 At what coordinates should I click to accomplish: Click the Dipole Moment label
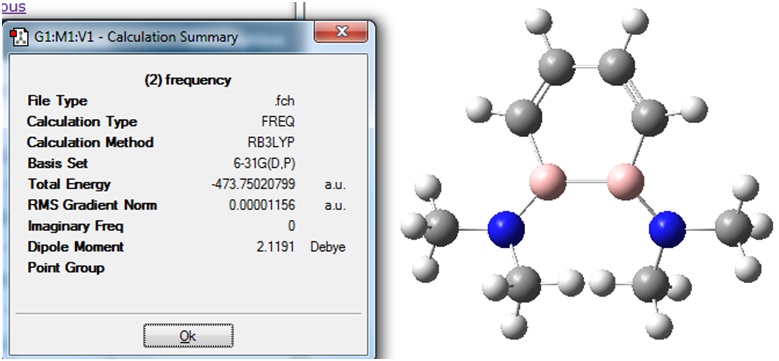coord(75,247)
